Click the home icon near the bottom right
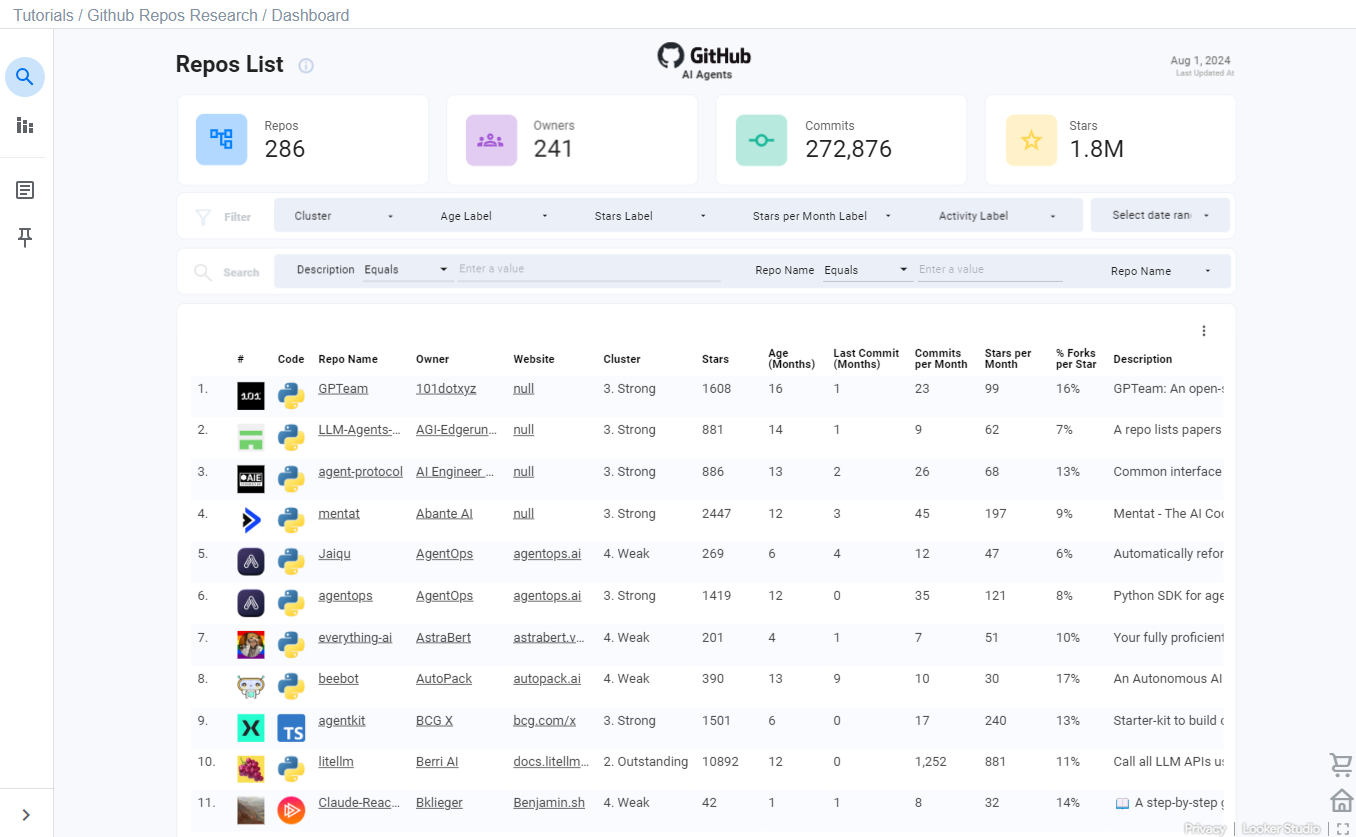 coord(1341,800)
